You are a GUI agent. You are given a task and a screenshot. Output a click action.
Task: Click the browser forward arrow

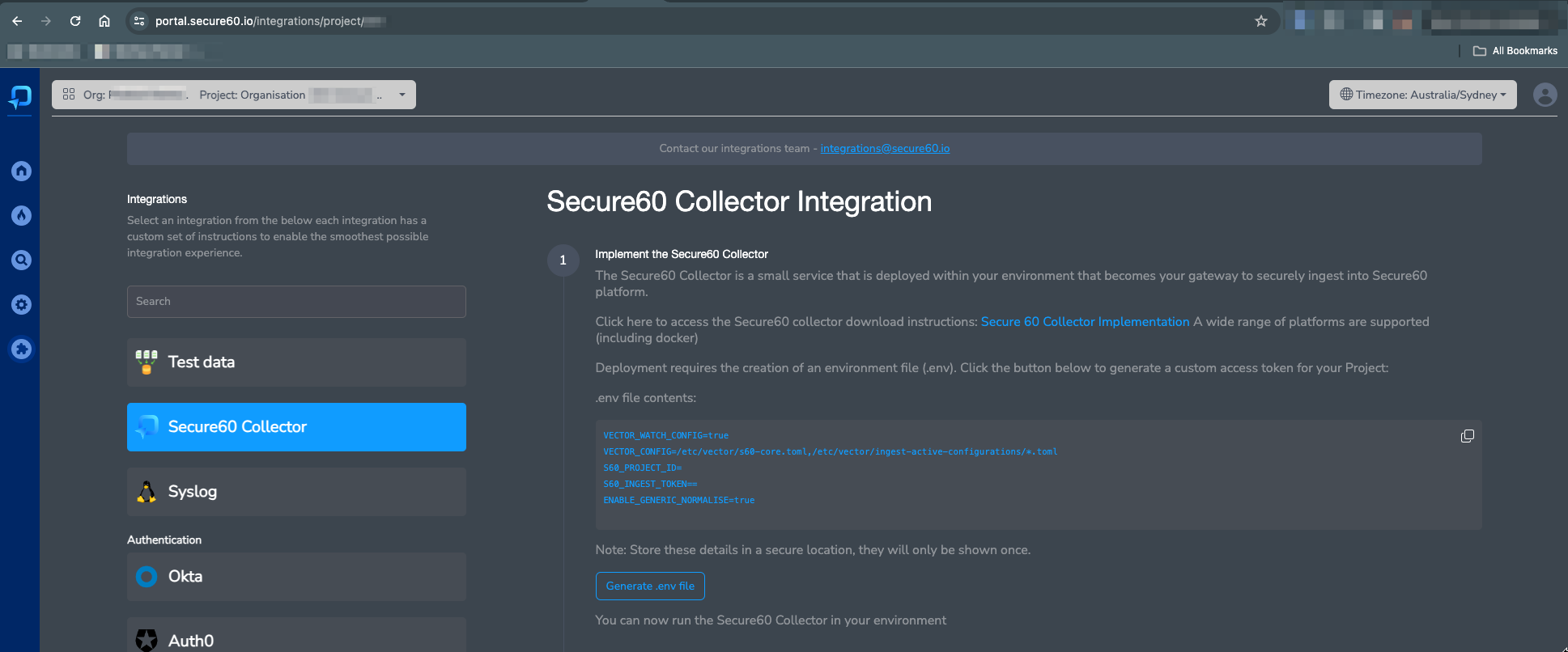[46, 21]
